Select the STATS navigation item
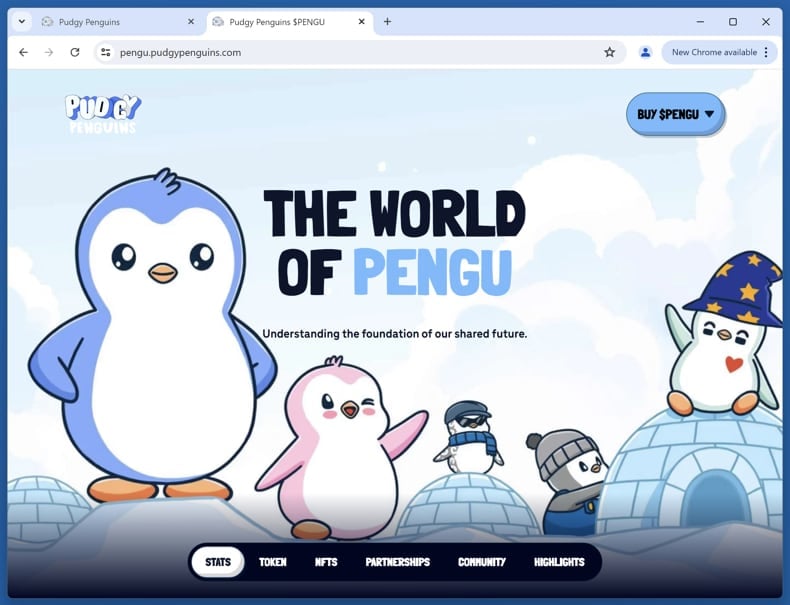The width and height of the screenshot is (790, 605). pyautogui.click(x=218, y=562)
